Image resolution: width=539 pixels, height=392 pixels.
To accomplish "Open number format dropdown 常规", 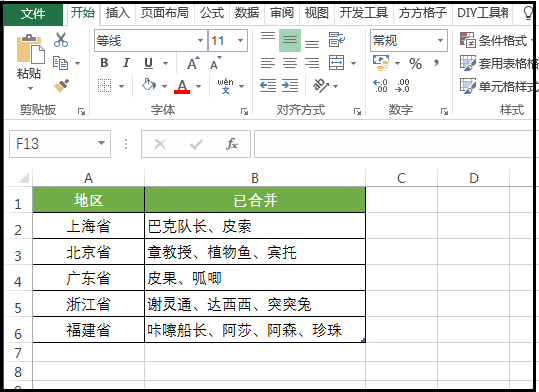I will [x=440, y=41].
